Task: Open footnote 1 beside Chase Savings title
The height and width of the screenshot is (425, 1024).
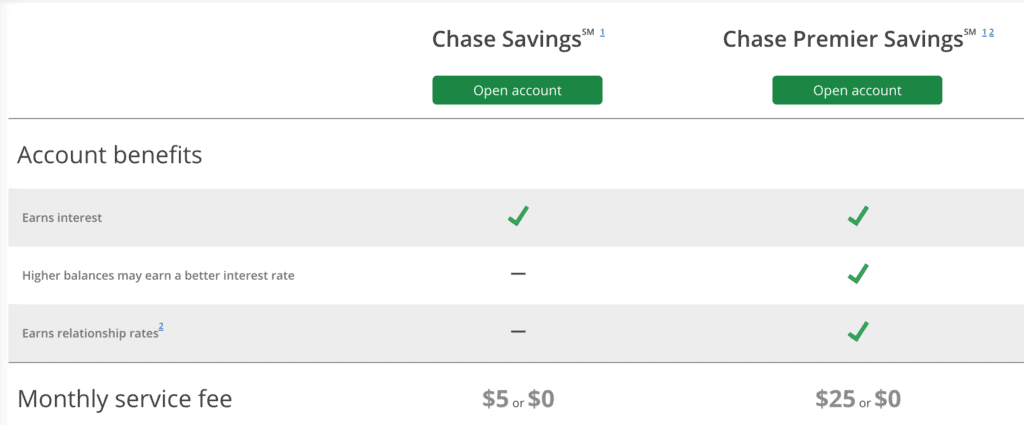Action: [x=602, y=32]
